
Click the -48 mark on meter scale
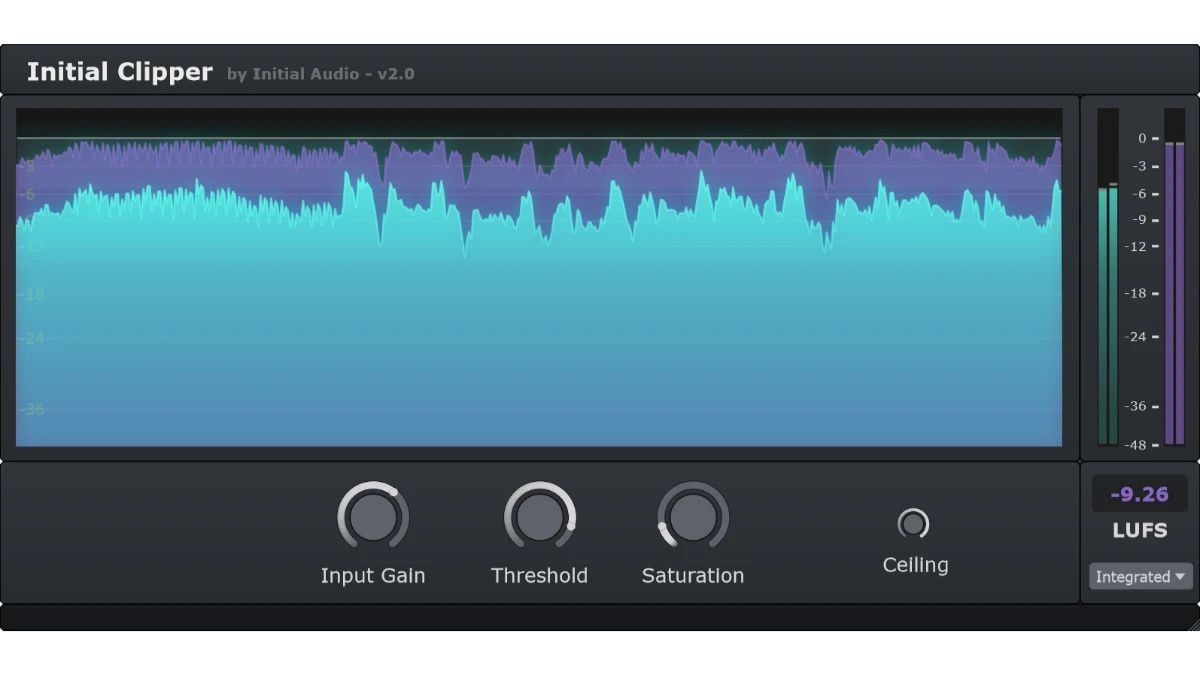(x=1135, y=445)
